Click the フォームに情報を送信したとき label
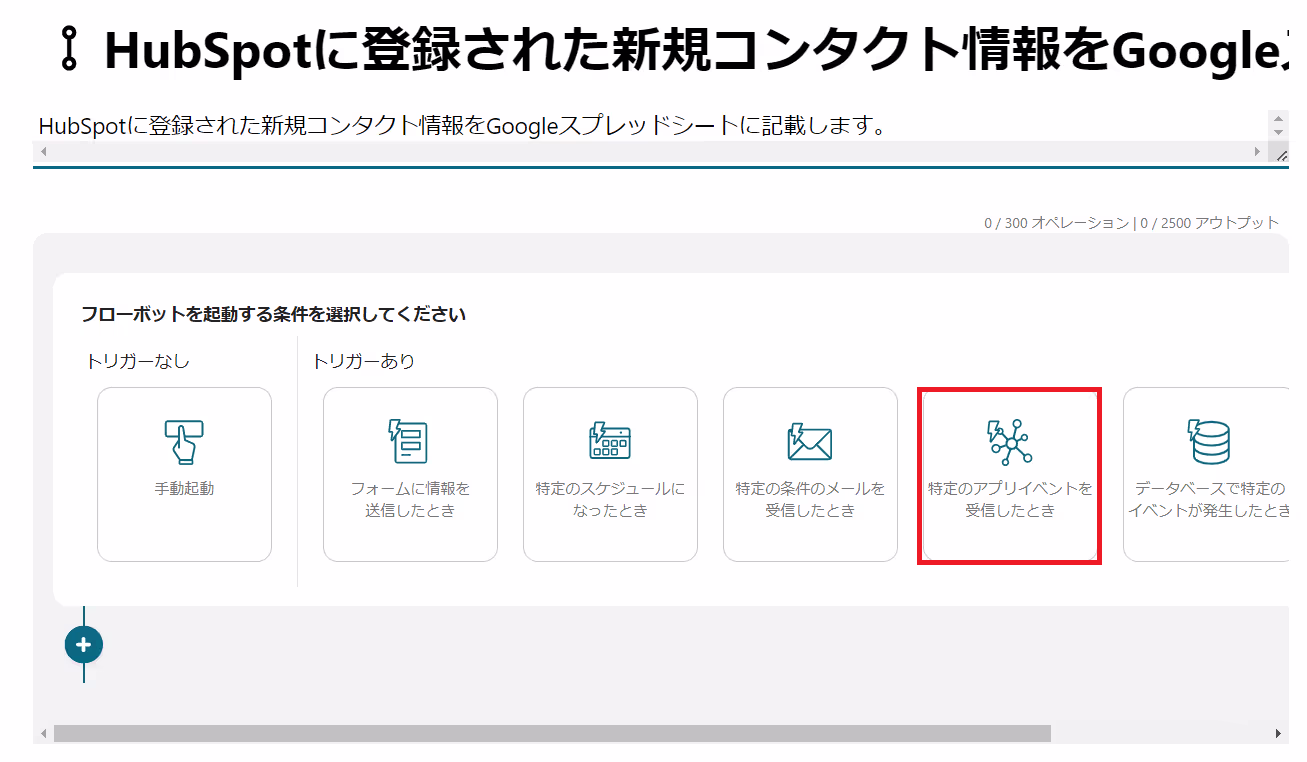 click(x=410, y=500)
